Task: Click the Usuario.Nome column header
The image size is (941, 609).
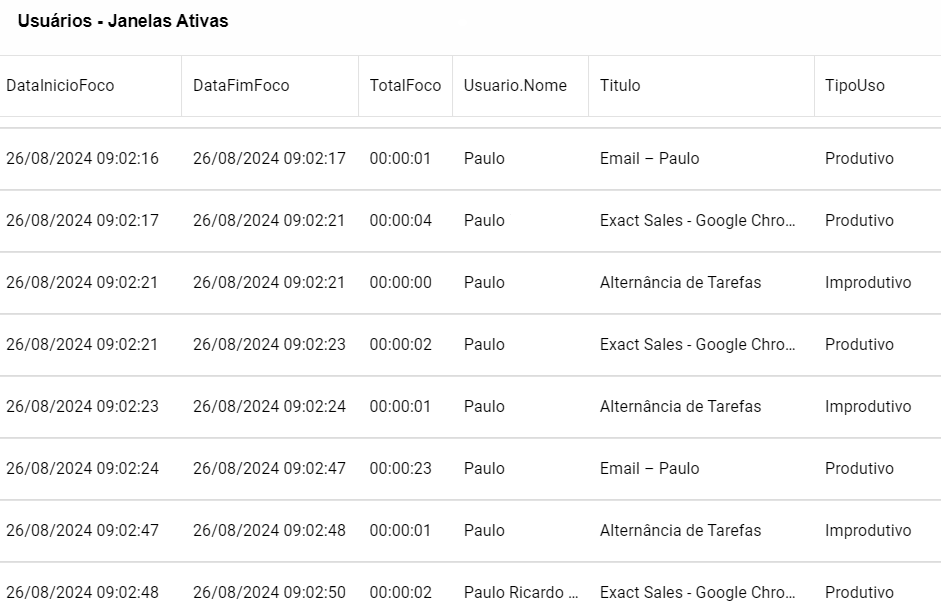Action: pyautogui.click(x=515, y=86)
